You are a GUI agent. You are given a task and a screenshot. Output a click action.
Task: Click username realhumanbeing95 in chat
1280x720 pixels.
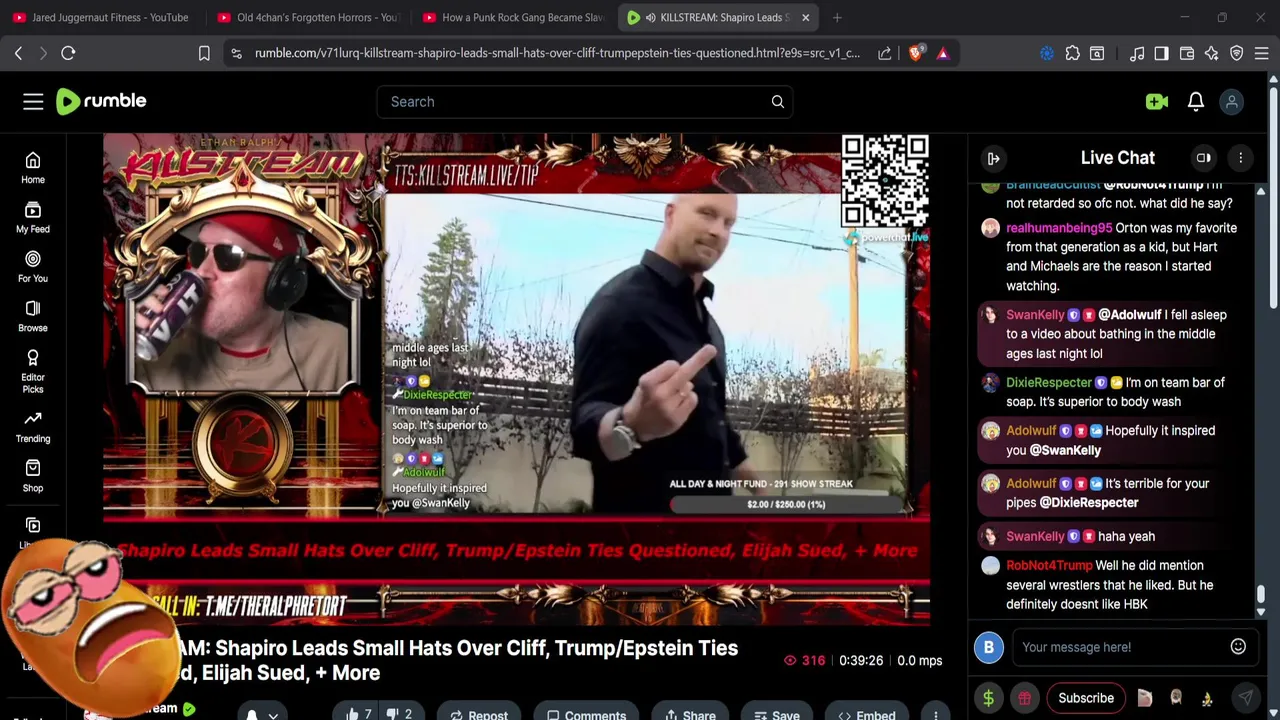coord(1059,228)
